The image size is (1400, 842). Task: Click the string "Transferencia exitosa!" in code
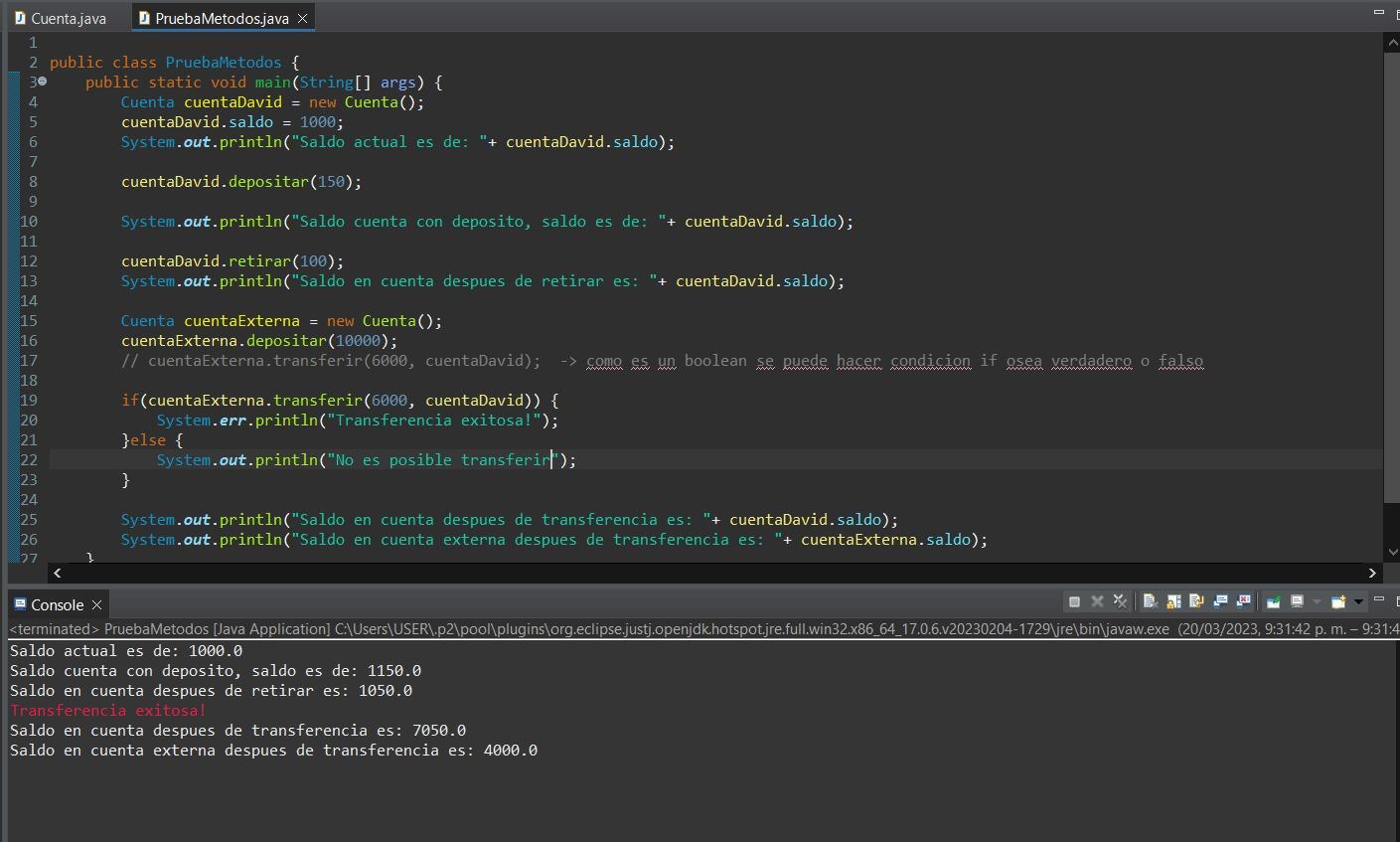pos(433,420)
